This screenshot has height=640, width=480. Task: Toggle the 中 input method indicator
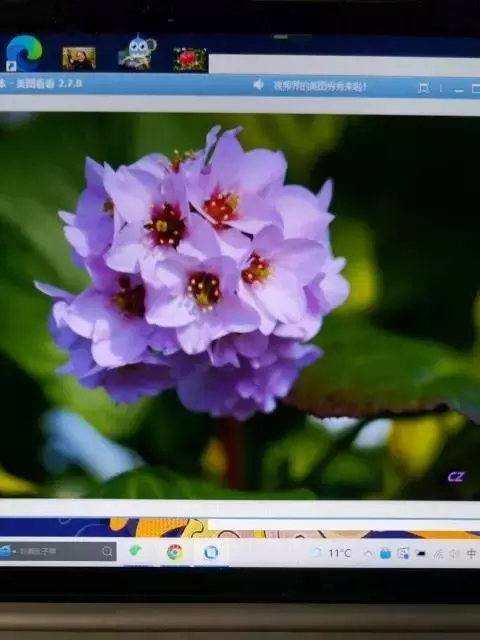point(471,553)
